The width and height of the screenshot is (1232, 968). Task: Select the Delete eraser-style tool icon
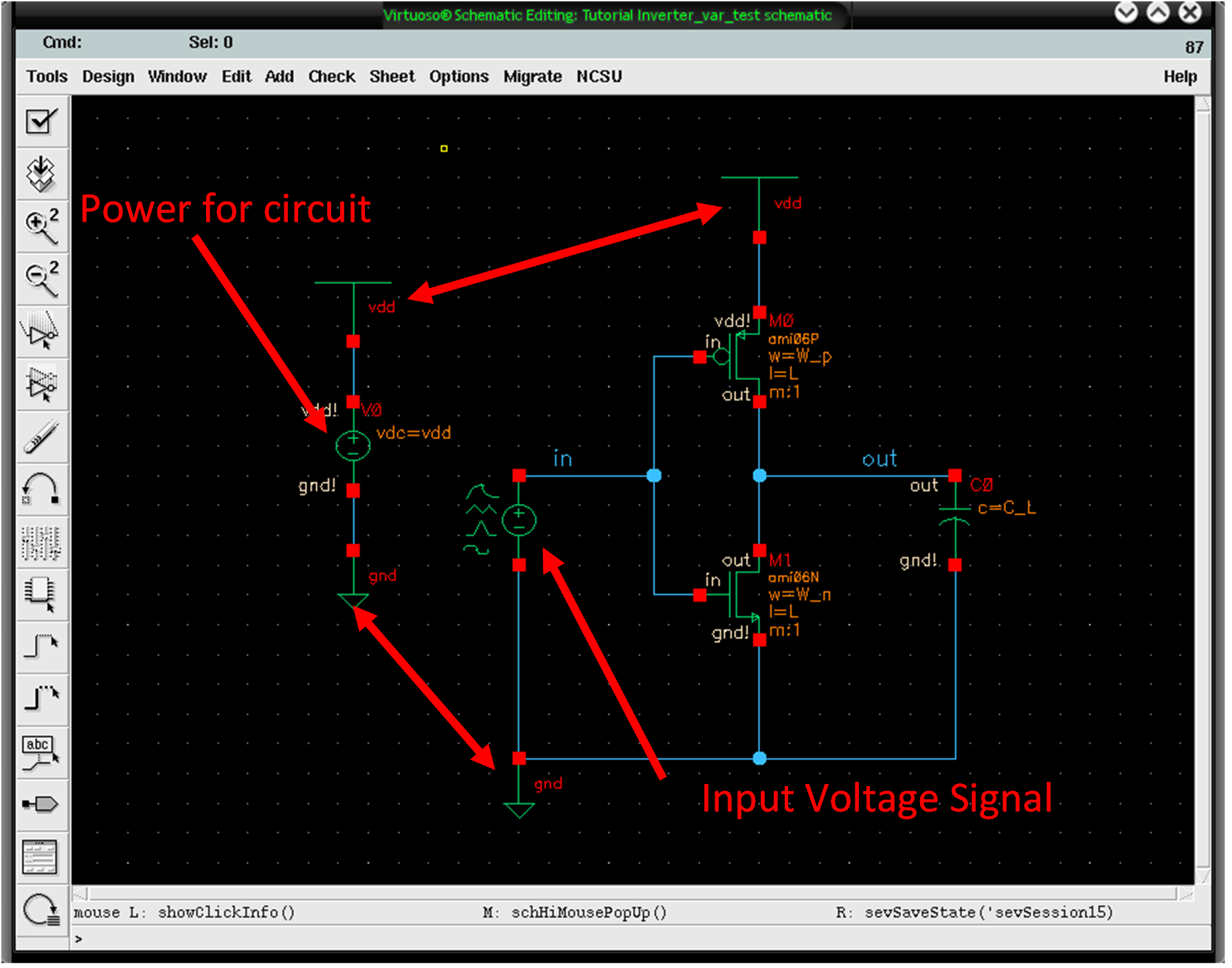pos(41,437)
